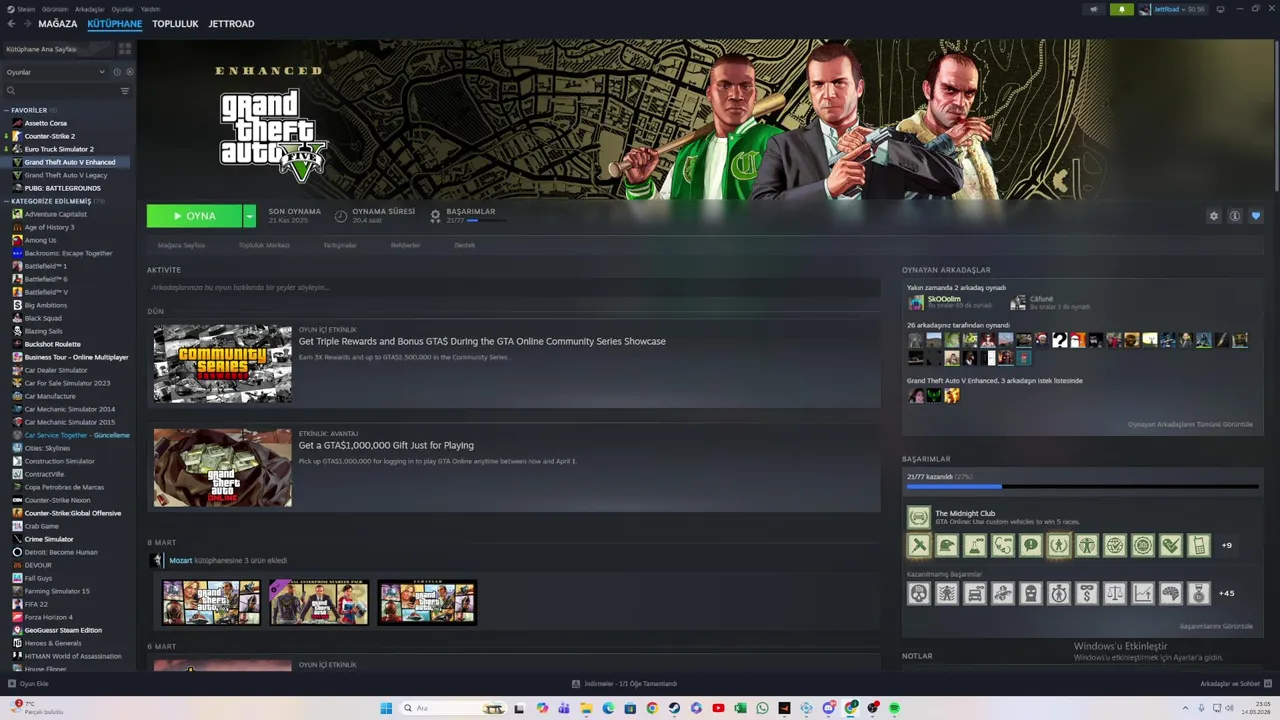Toggle favorite heart icon for the game
Image resolution: width=1280 pixels, height=720 pixels.
(x=1256, y=216)
